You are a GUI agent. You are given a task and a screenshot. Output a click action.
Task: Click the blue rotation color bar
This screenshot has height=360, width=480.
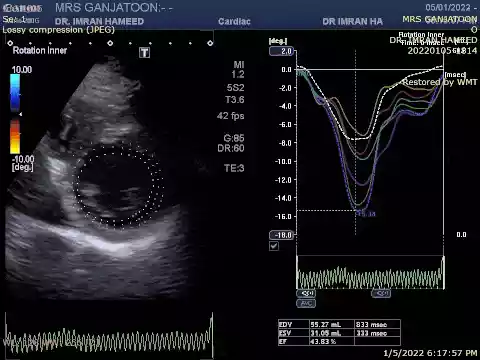pyautogui.click(x=15, y=93)
